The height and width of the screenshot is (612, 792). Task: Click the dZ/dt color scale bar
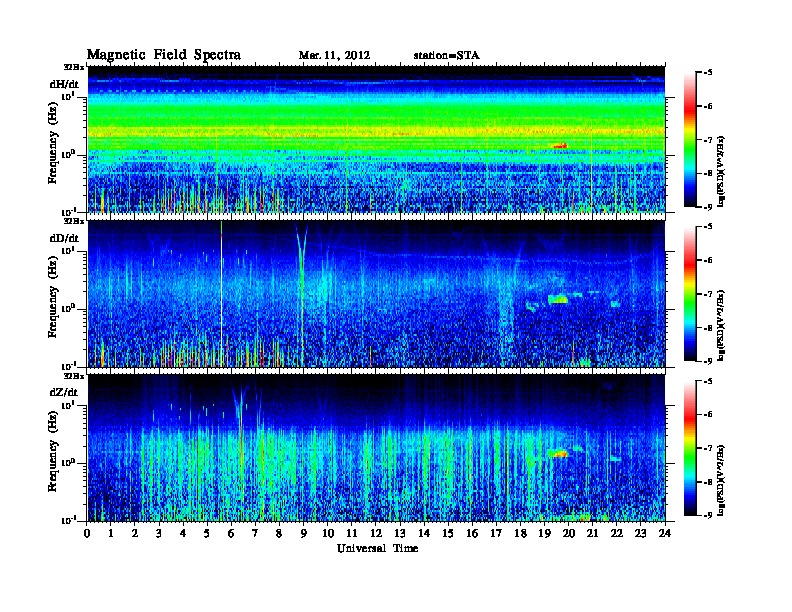click(690, 448)
